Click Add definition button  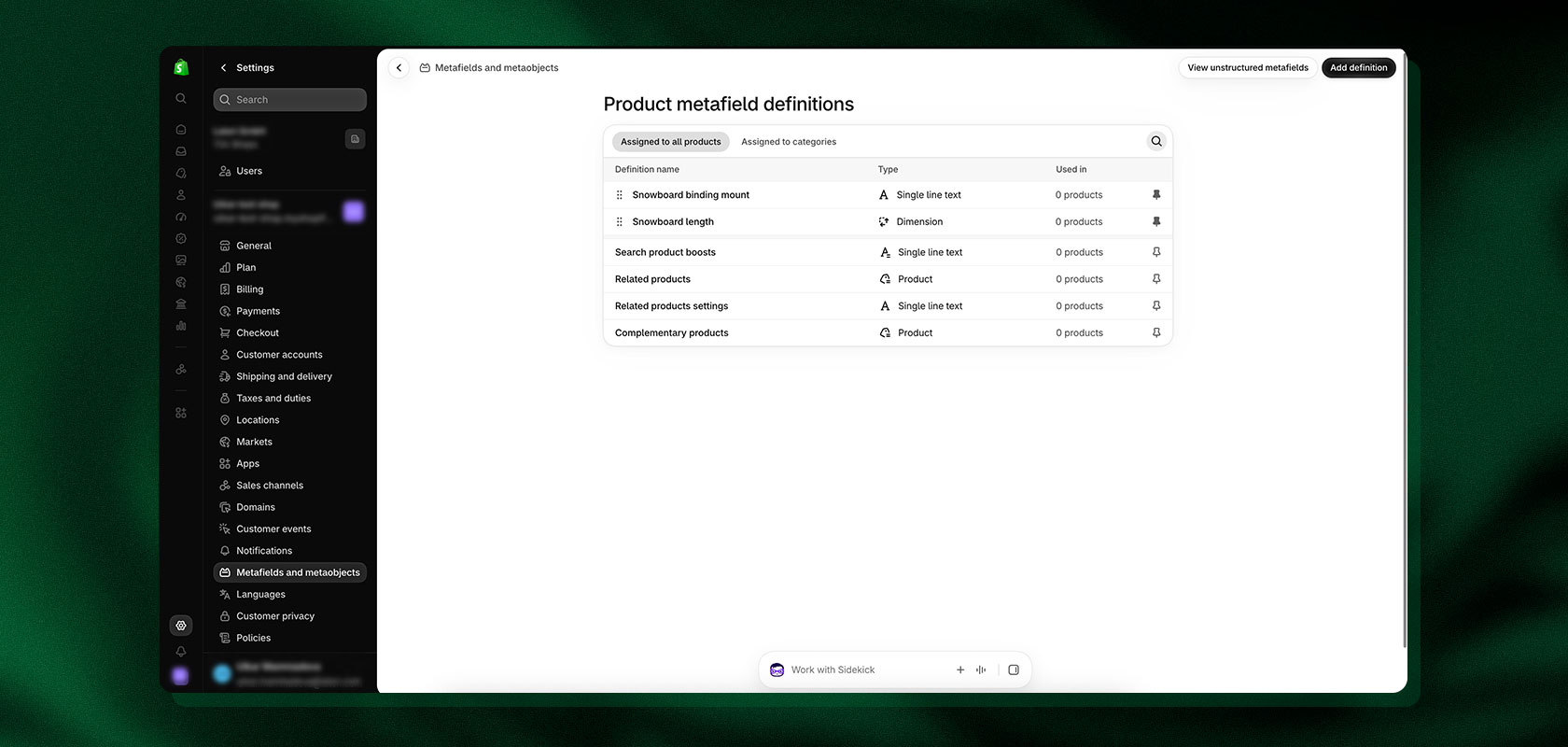click(1359, 68)
